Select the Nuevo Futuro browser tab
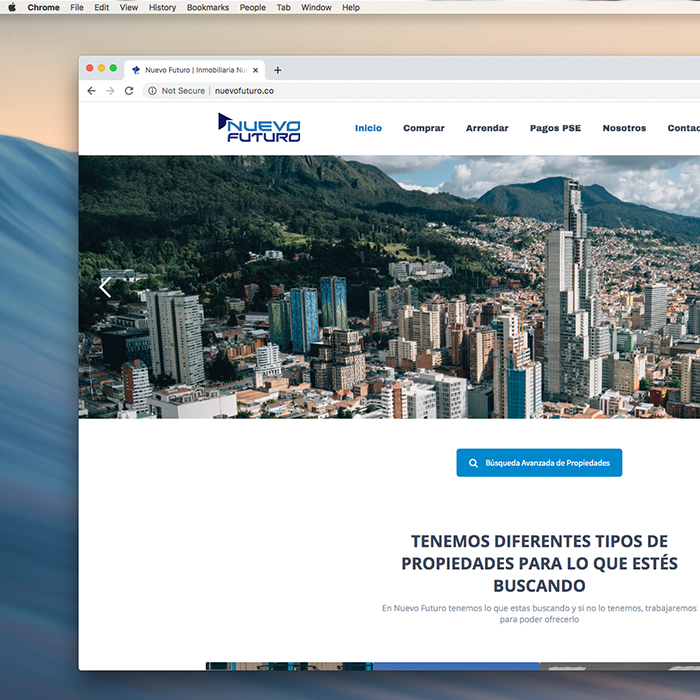700x700 pixels. point(195,70)
